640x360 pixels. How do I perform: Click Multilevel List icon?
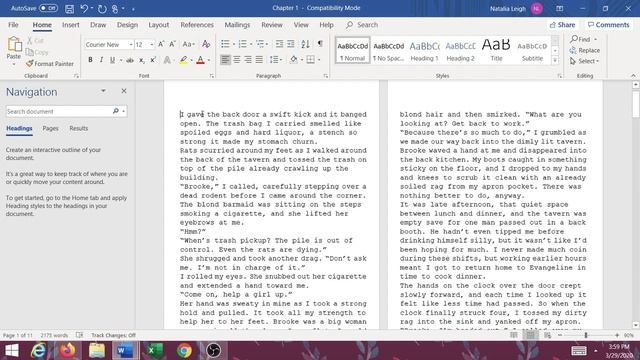click(260, 44)
